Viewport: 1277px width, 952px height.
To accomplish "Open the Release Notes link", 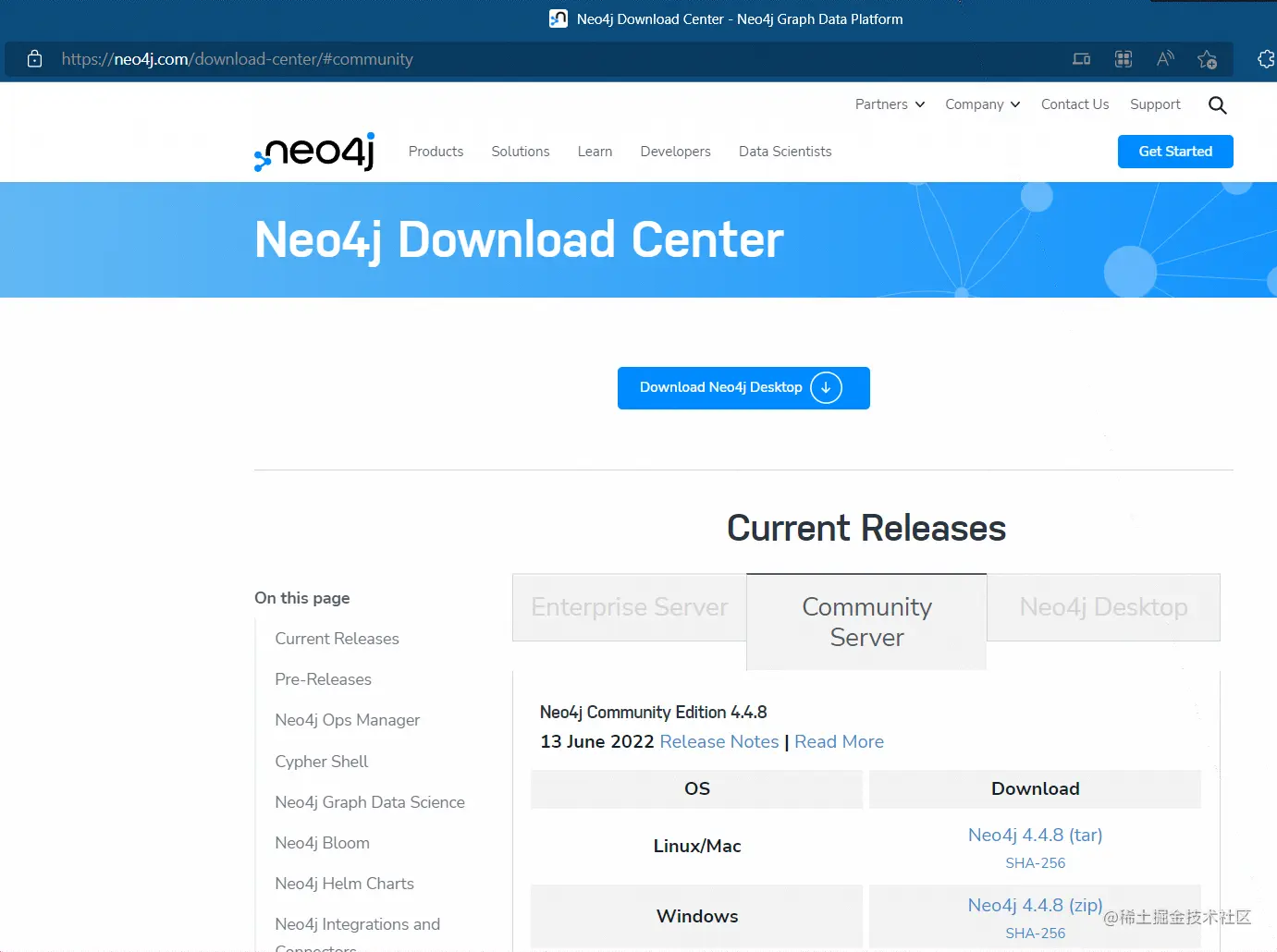I will 719,742.
